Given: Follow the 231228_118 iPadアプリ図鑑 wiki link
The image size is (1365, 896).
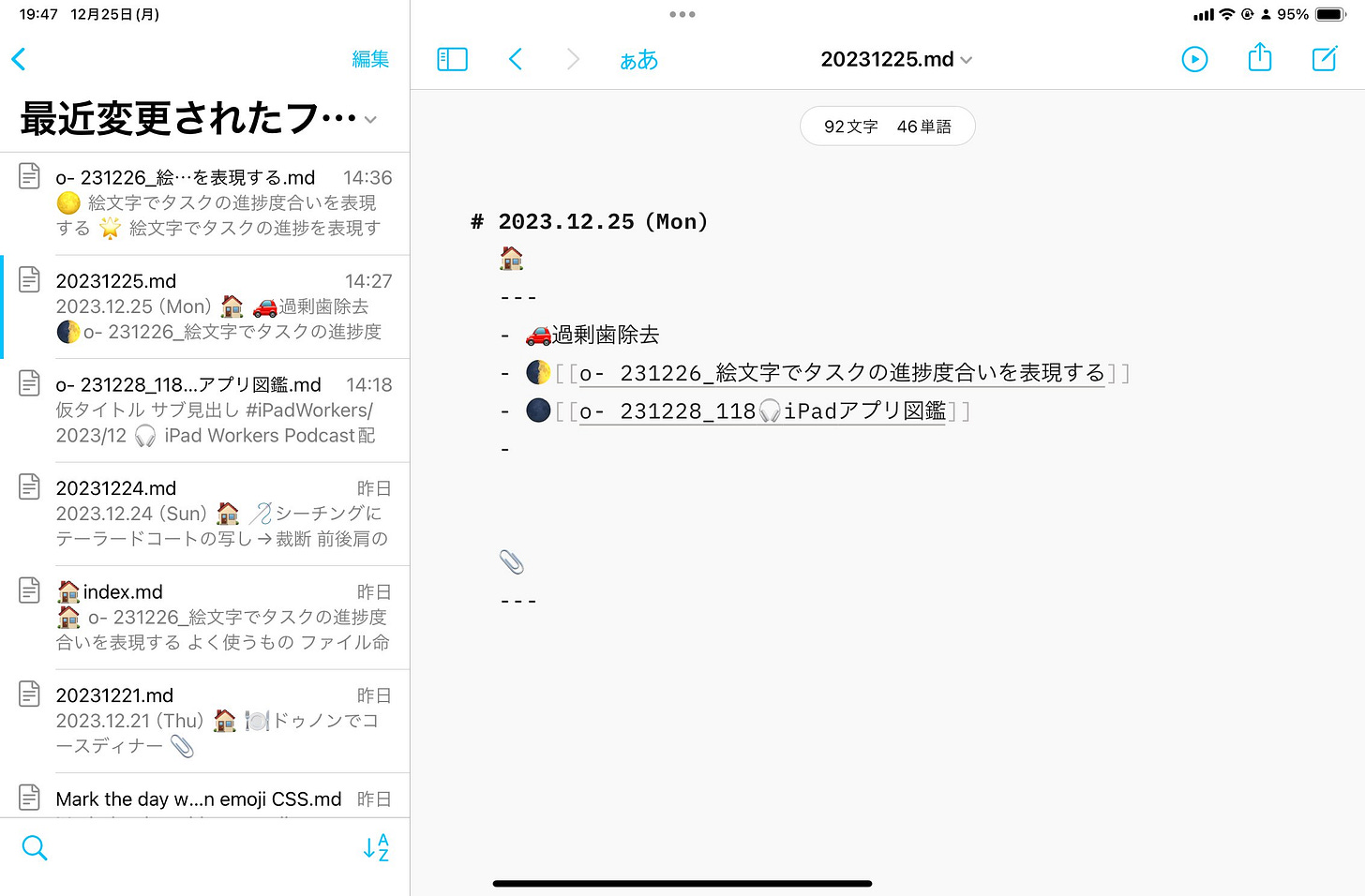Looking at the screenshot, I should click(x=762, y=411).
